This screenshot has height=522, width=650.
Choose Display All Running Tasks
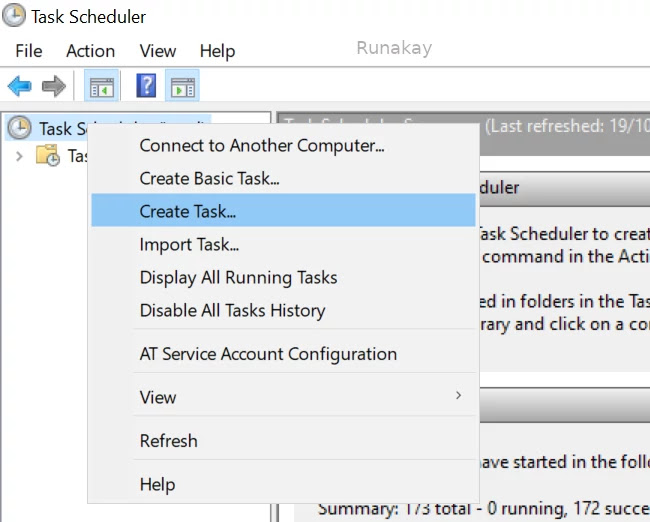pyautogui.click(x=238, y=277)
